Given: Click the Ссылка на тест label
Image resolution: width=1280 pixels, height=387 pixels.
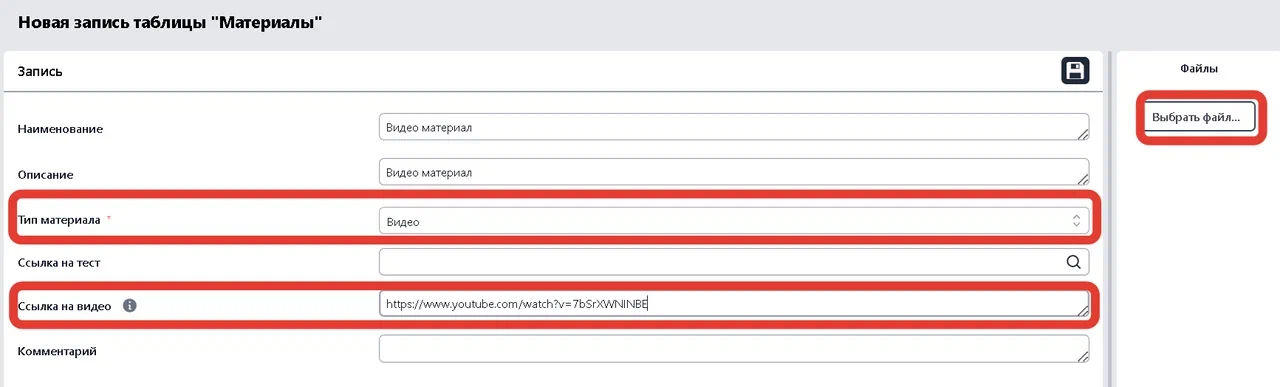Looking at the screenshot, I should coord(59,263).
